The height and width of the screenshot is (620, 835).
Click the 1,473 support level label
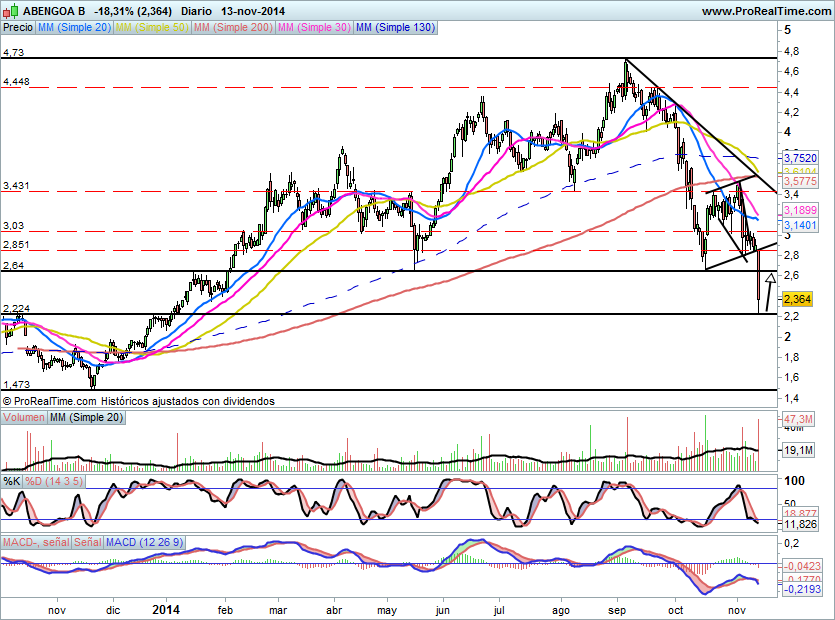(15, 384)
